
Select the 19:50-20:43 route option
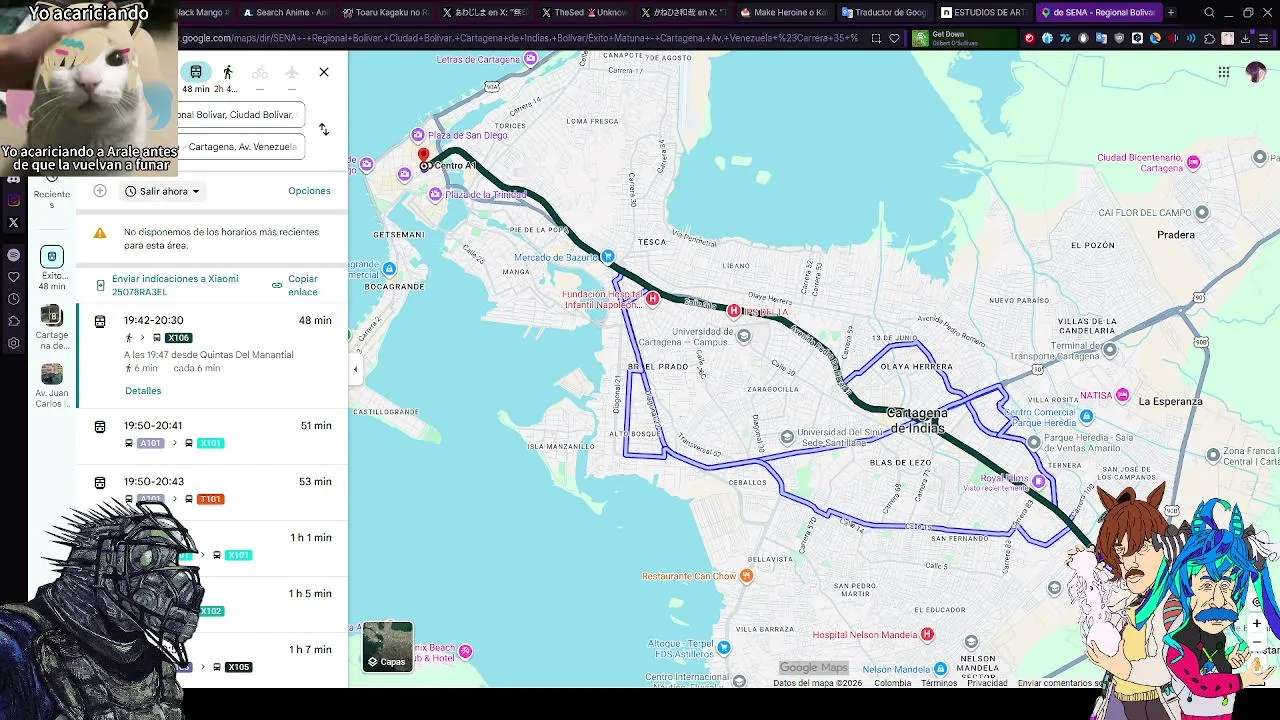click(x=212, y=492)
